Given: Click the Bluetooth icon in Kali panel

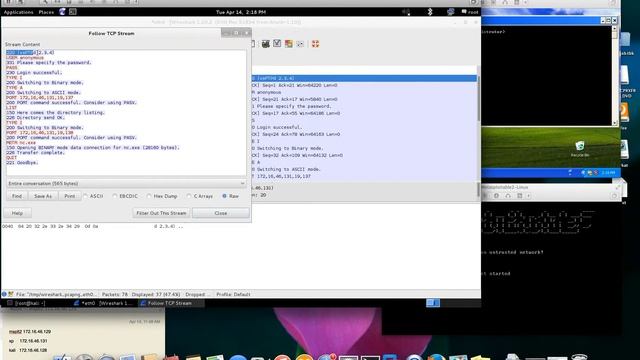Looking at the screenshot, I should pos(430,12).
